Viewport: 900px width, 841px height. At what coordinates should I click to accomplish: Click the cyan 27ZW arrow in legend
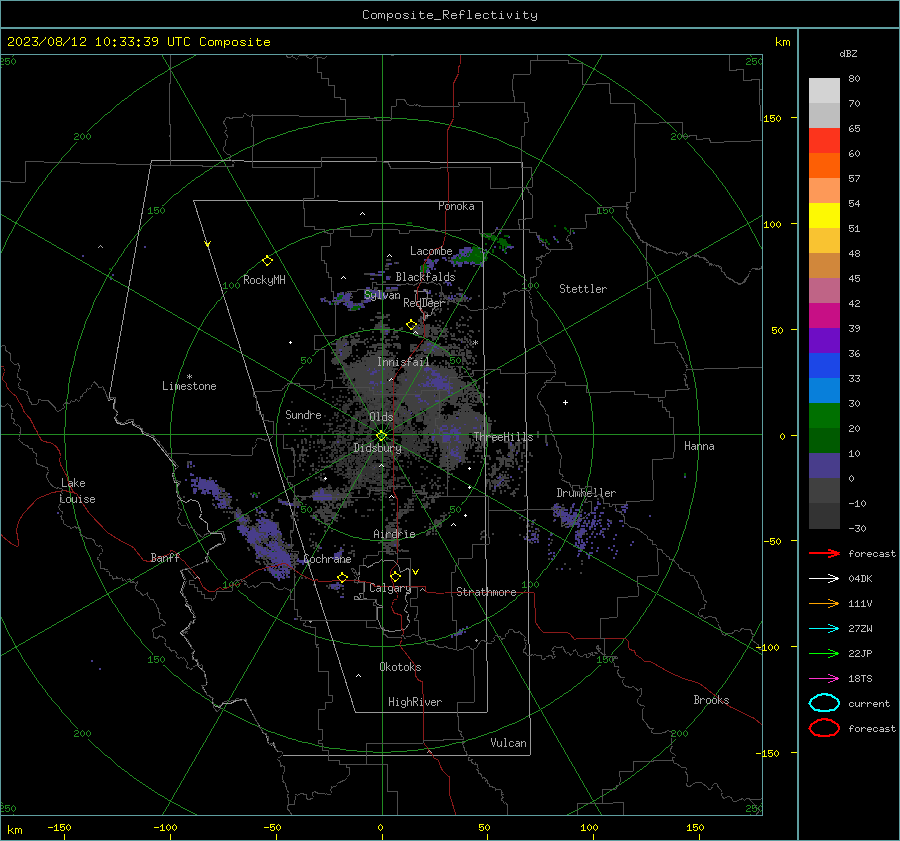click(824, 629)
